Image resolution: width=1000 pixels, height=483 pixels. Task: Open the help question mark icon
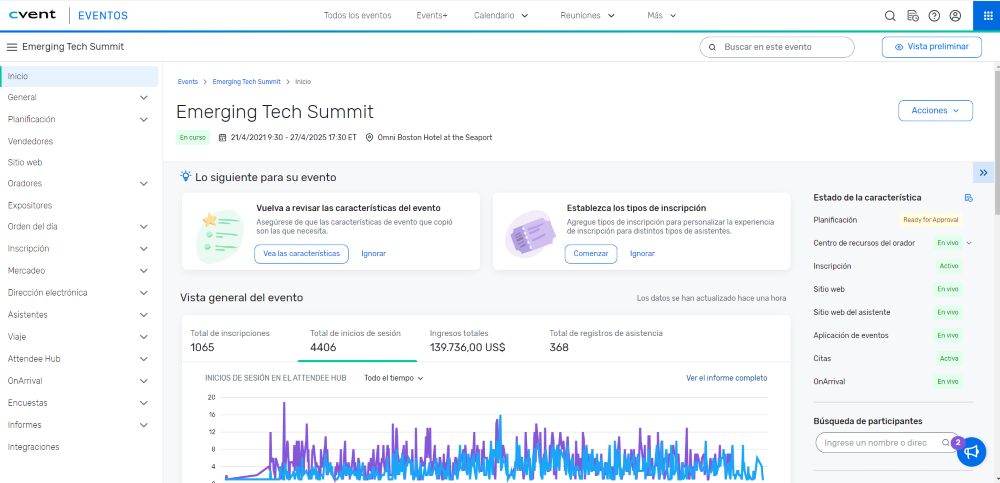[x=934, y=16]
